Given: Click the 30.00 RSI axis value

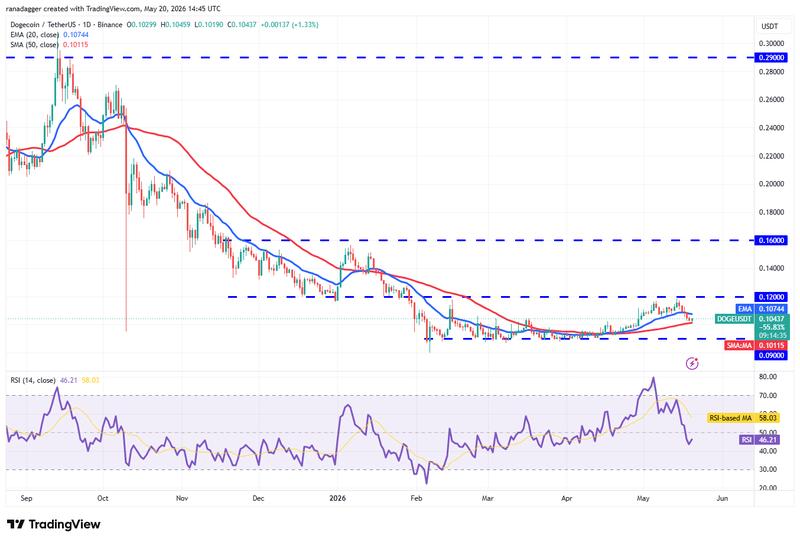Looking at the screenshot, I should [x=768, y=470].
